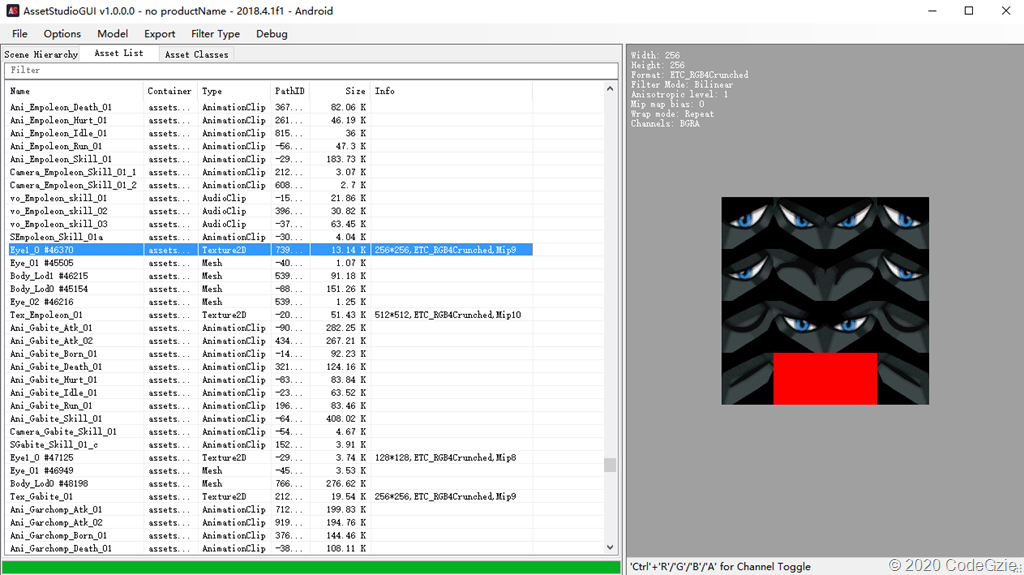Open the Export menu

click(159, 34)
